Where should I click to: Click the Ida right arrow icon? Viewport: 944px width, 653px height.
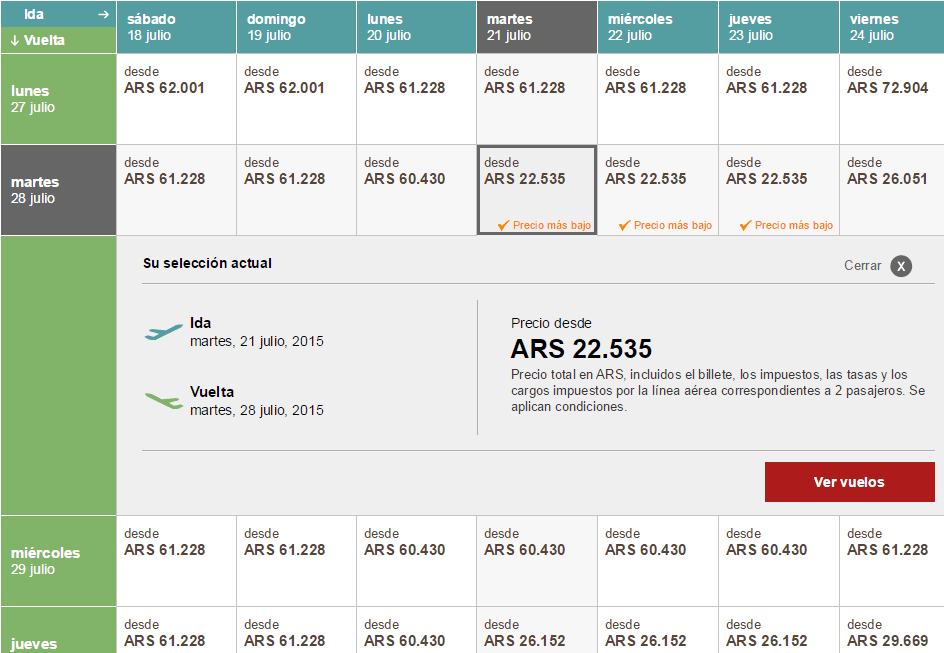click(x=104, y=14)
